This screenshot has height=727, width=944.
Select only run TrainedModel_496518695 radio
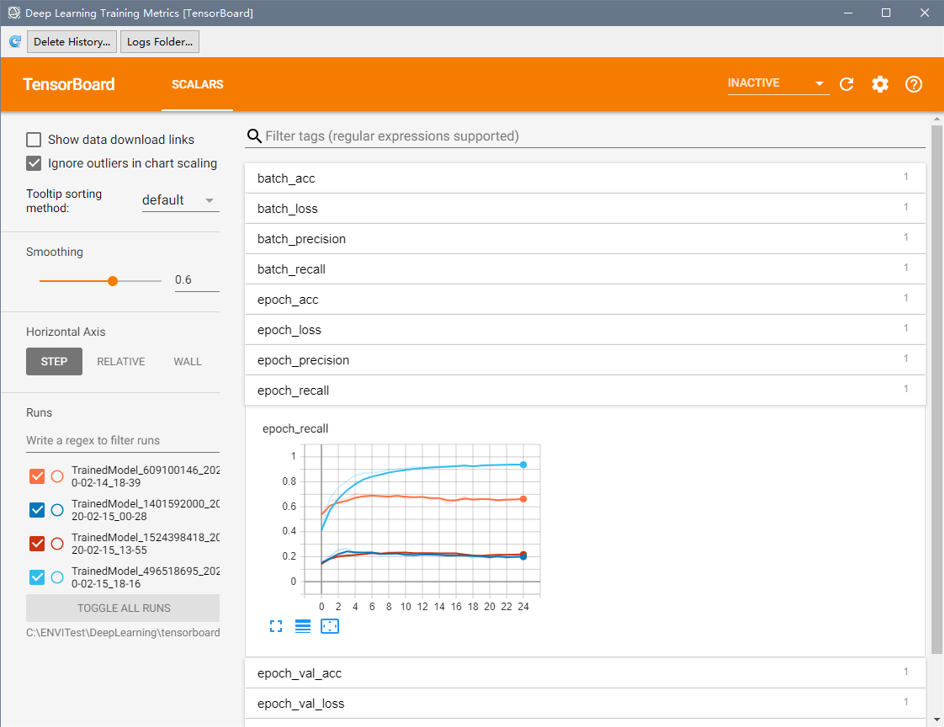click(57, 578)
